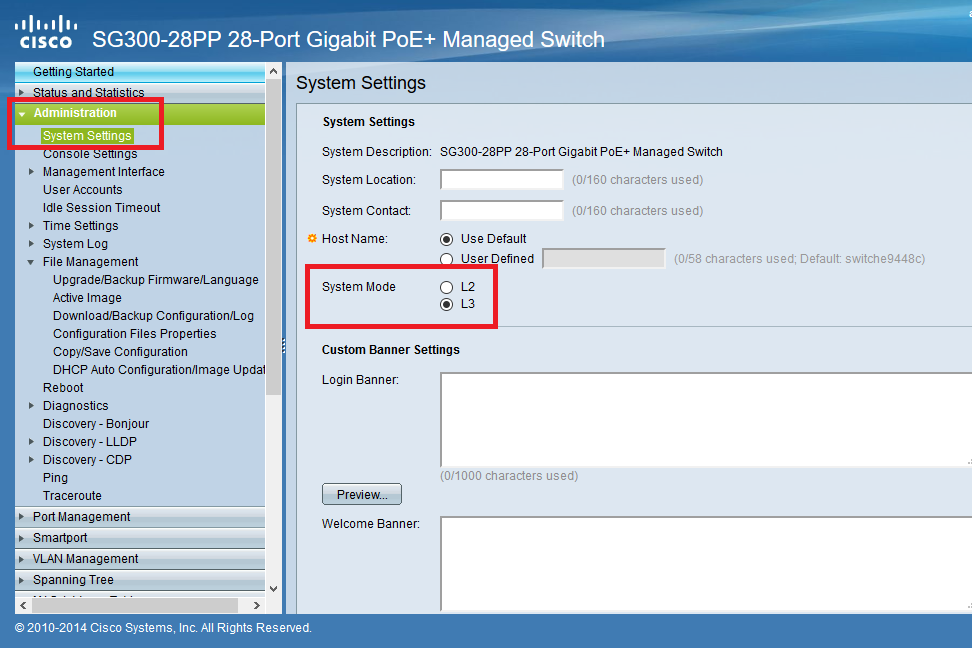
Task: Expand the Status and Statistics arrow
Action: point(22,92)
